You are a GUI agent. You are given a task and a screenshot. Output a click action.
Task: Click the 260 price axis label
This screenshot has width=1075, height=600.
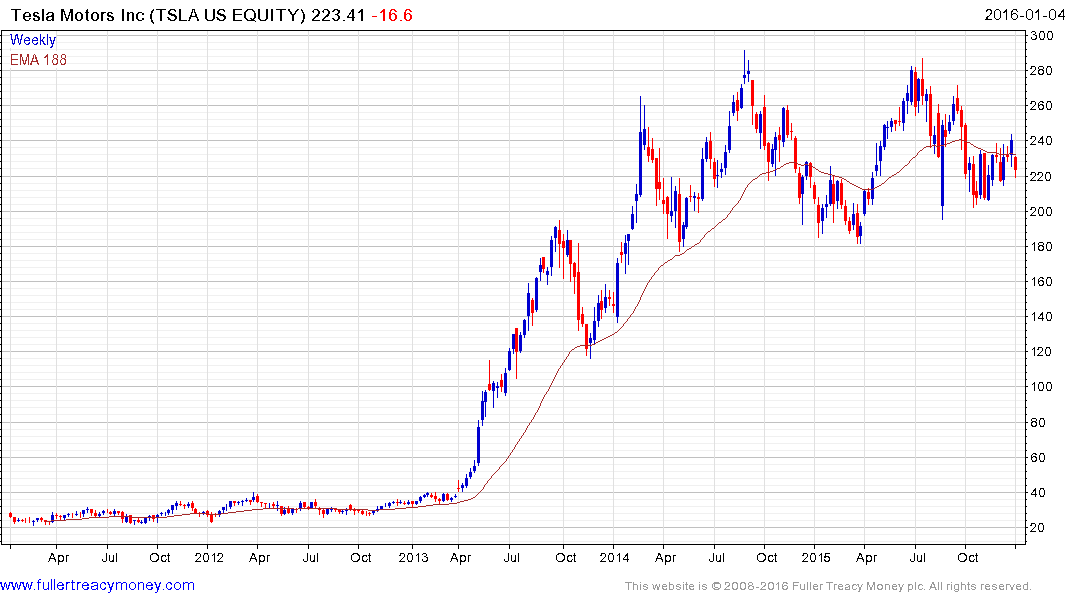point(1041,106)
